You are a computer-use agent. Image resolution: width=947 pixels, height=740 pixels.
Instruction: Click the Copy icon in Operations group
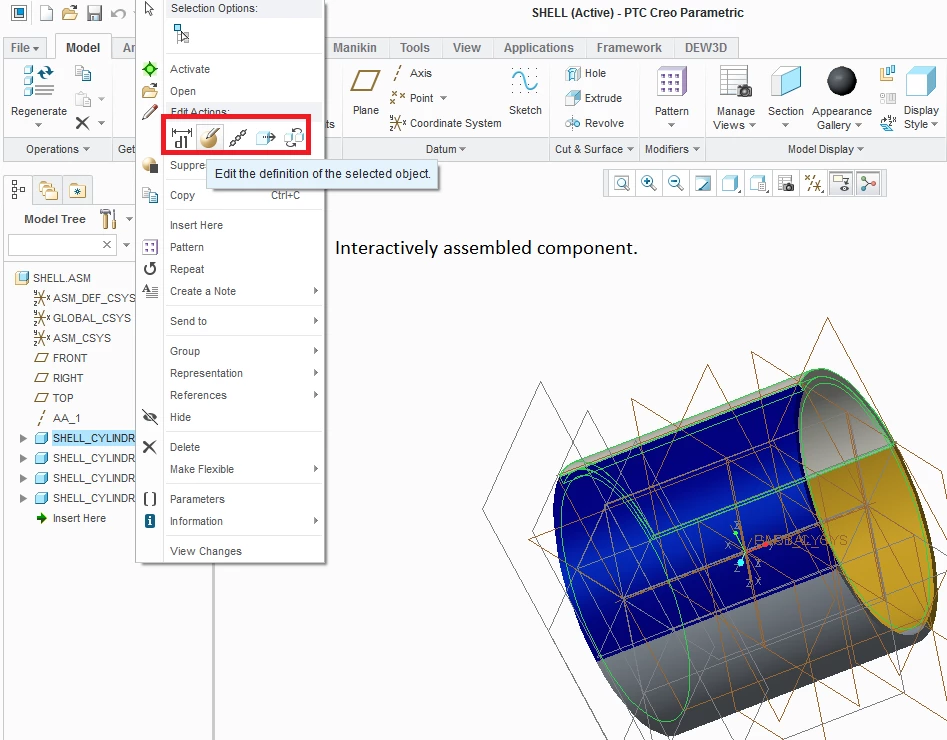[x=83, y=74]
